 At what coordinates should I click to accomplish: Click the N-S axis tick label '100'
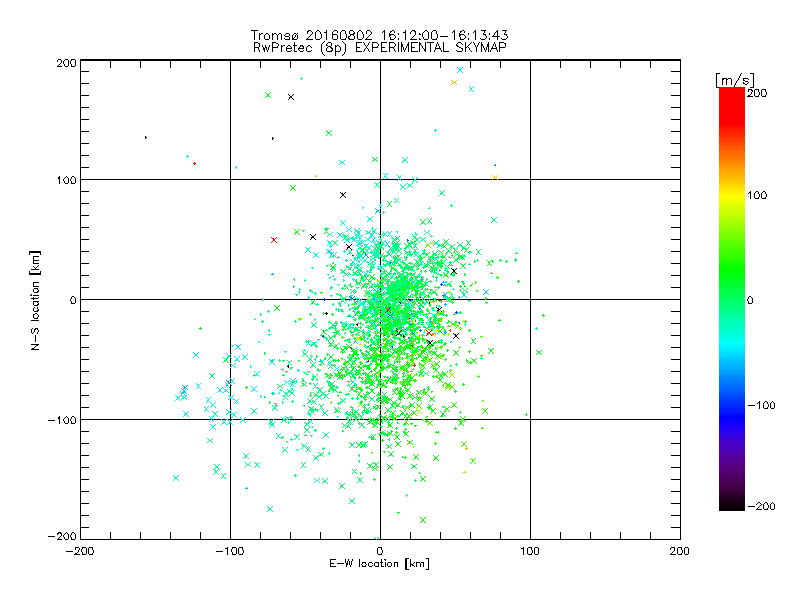click(66, 180)
